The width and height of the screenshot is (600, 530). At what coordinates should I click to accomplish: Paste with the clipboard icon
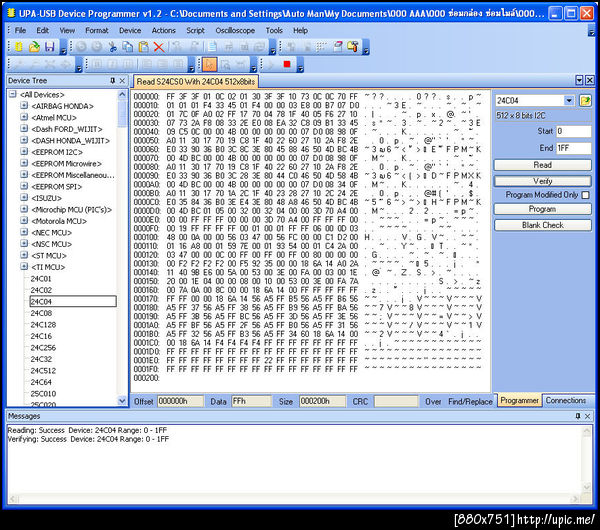(x=143, y=47)
